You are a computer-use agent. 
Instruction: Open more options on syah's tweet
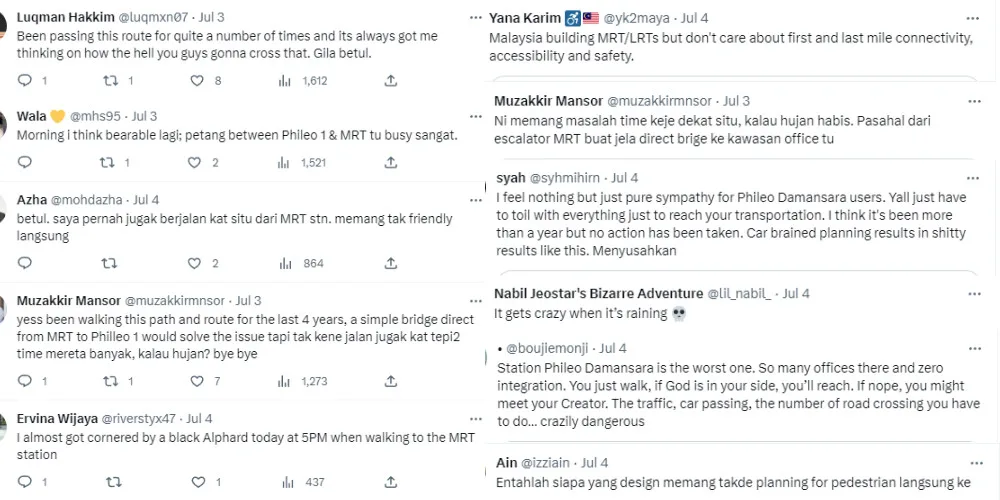[x=972, y=178]
